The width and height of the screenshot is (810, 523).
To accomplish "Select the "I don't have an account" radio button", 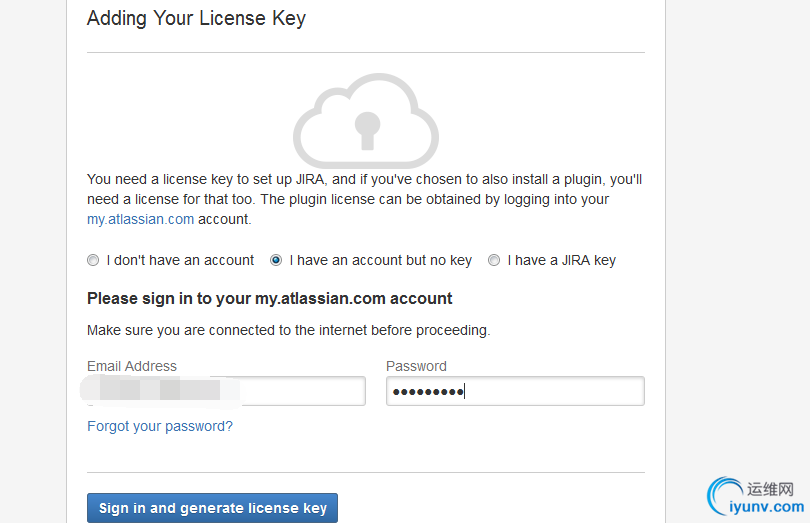I will coord(93,260).
